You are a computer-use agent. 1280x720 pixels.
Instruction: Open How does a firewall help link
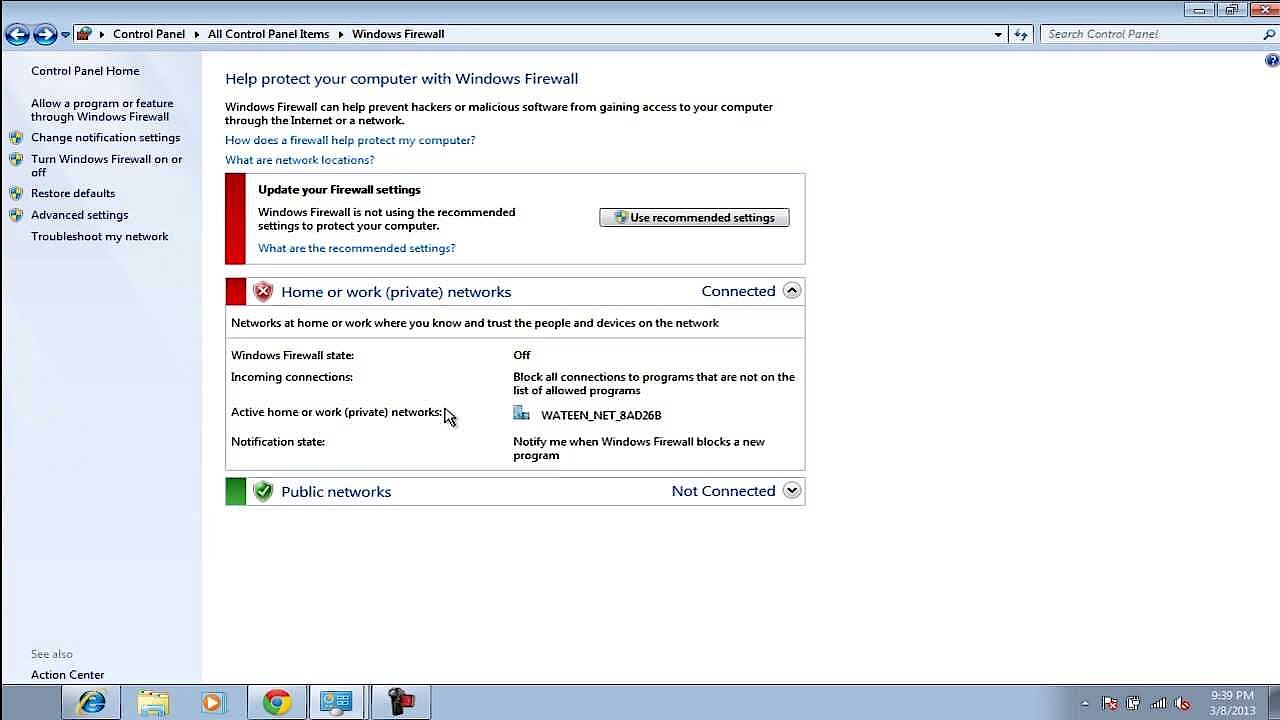pos(350,140)
